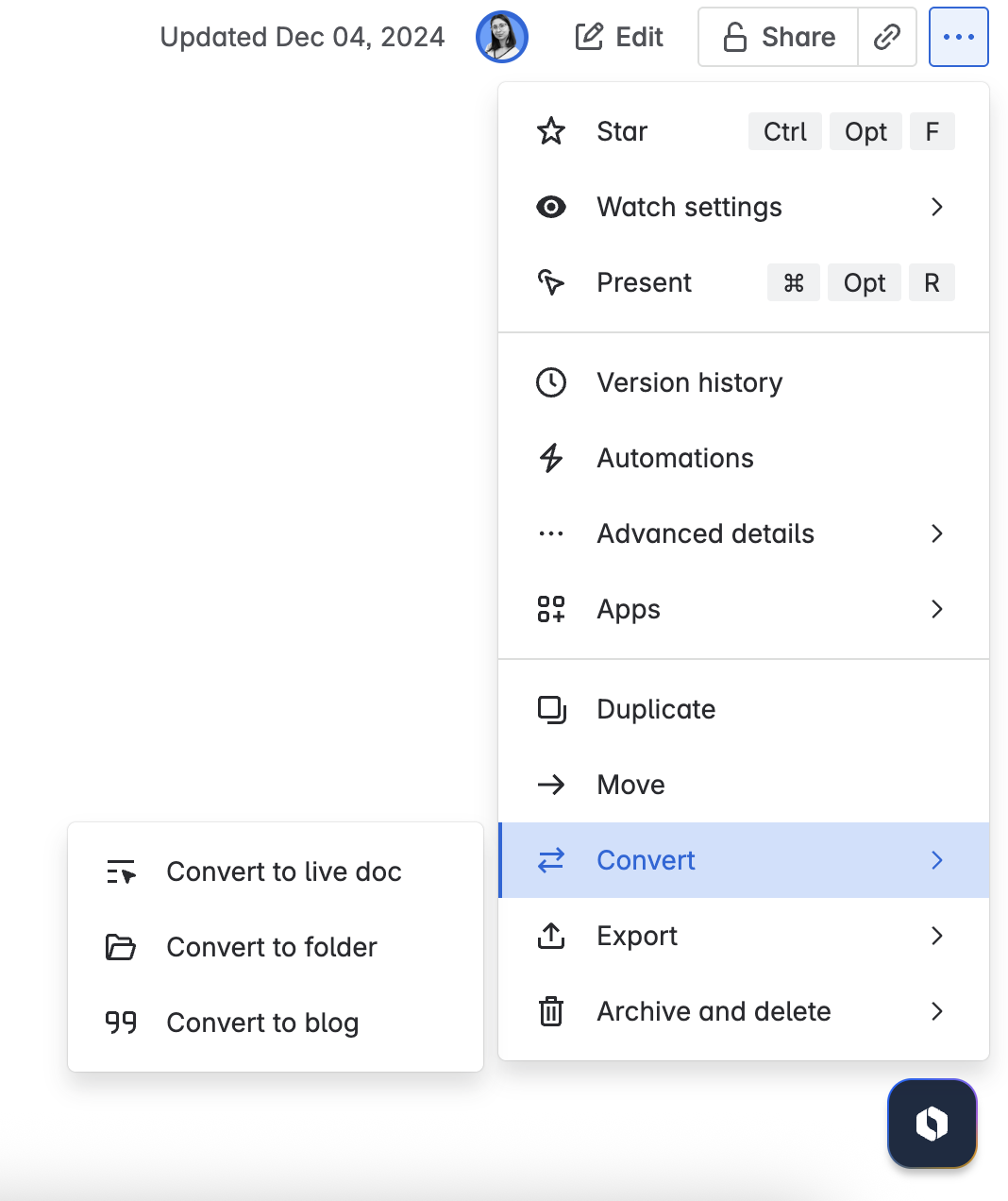
Task: Click the lightning bolt Automations icon
Action: tap(551, 458)
